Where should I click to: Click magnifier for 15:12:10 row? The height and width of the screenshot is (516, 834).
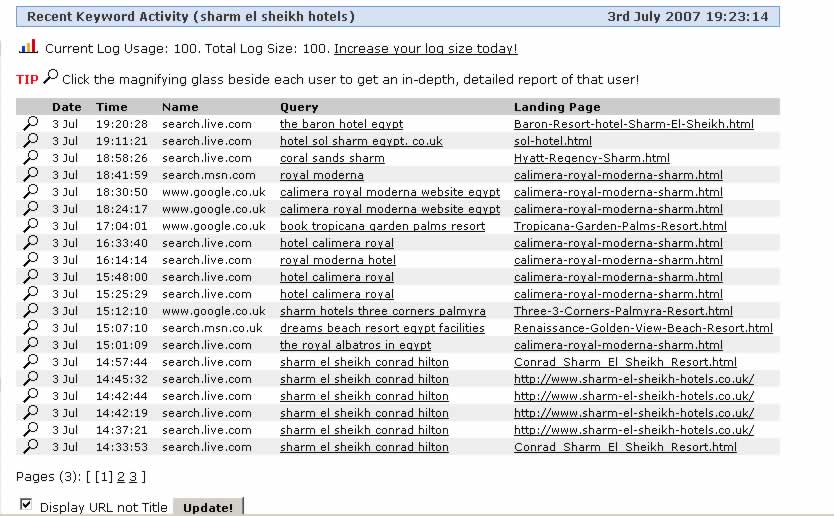[x=31, y=311]
